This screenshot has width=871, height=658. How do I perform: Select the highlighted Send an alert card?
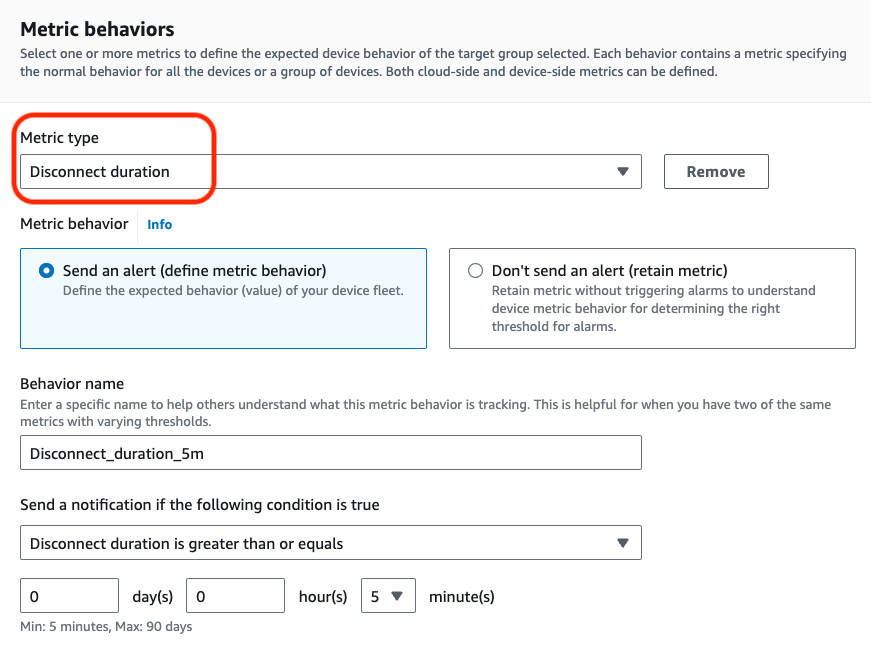(x=223, y=298)
